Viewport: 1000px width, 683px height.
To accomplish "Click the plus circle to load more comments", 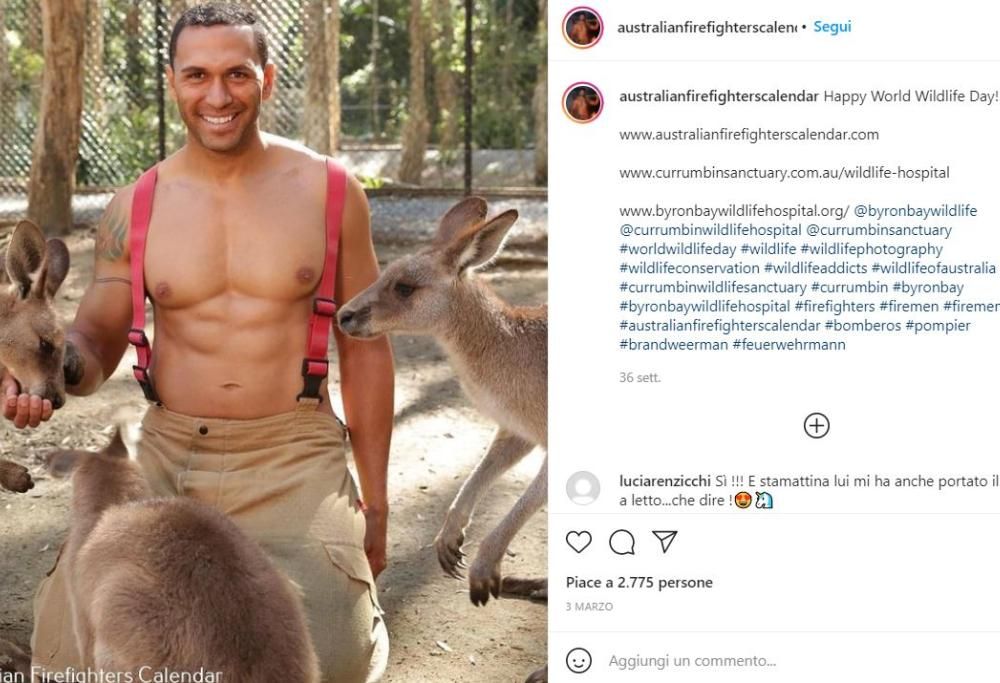I will tap(817, 425).
